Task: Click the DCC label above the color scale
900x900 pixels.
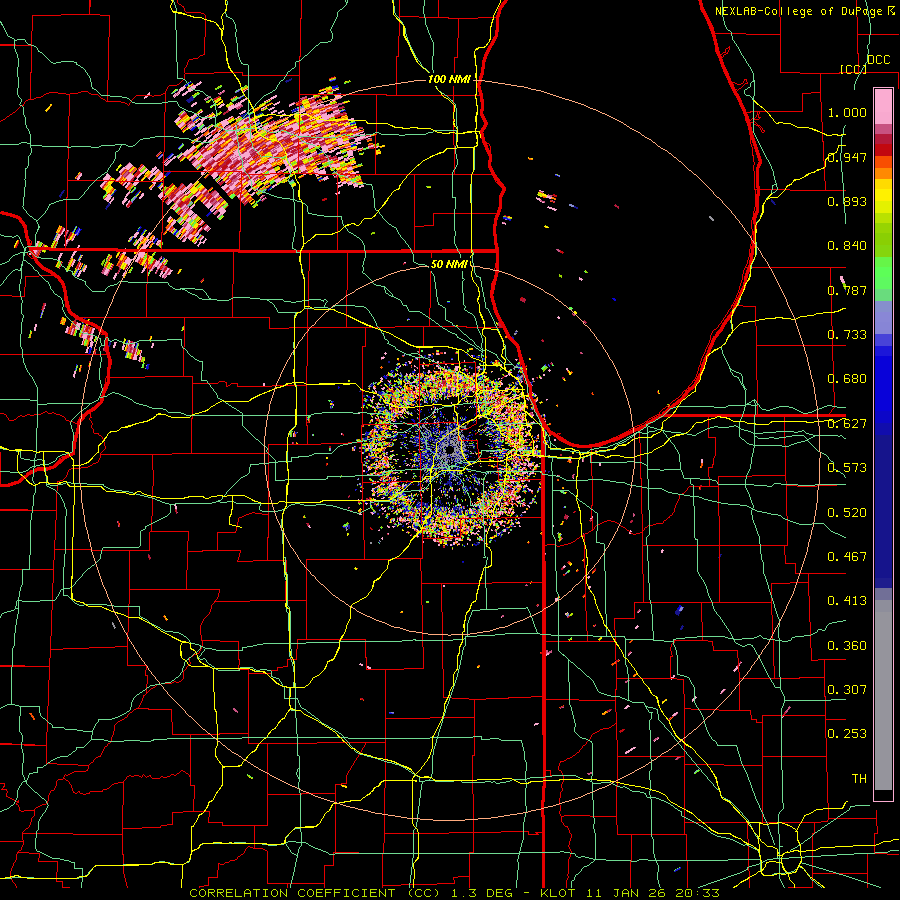Action: pyautogui.click(x=878, y=60)
